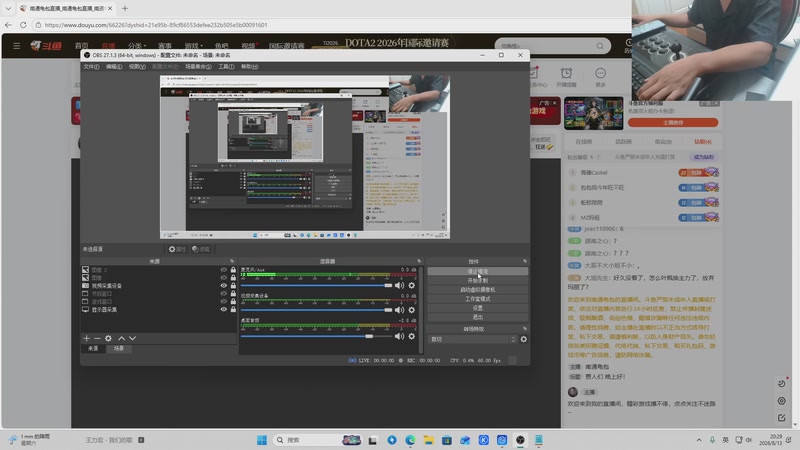
Task: Open the 工具(T) menu in OBS
Action: (x=226, y=66)
